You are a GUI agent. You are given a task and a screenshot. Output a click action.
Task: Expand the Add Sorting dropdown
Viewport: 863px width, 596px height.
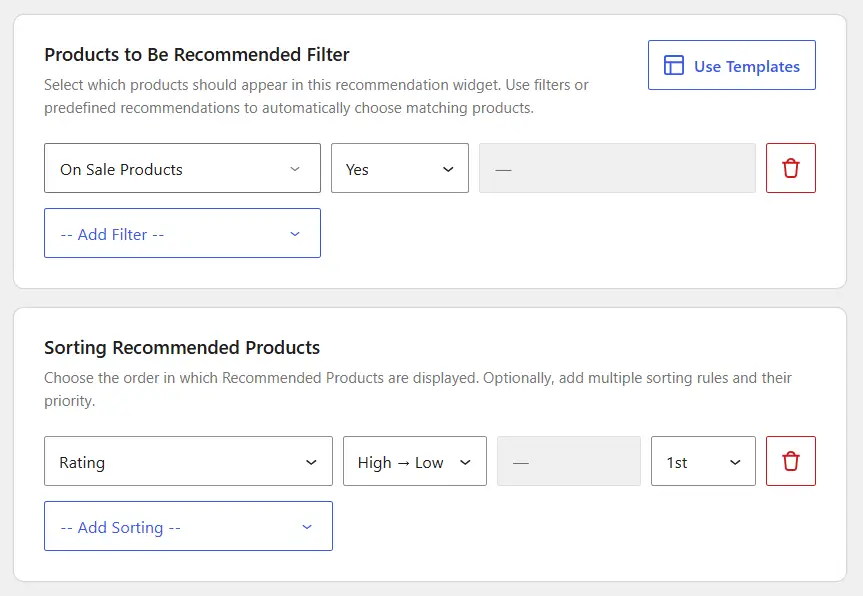point(188,526)
